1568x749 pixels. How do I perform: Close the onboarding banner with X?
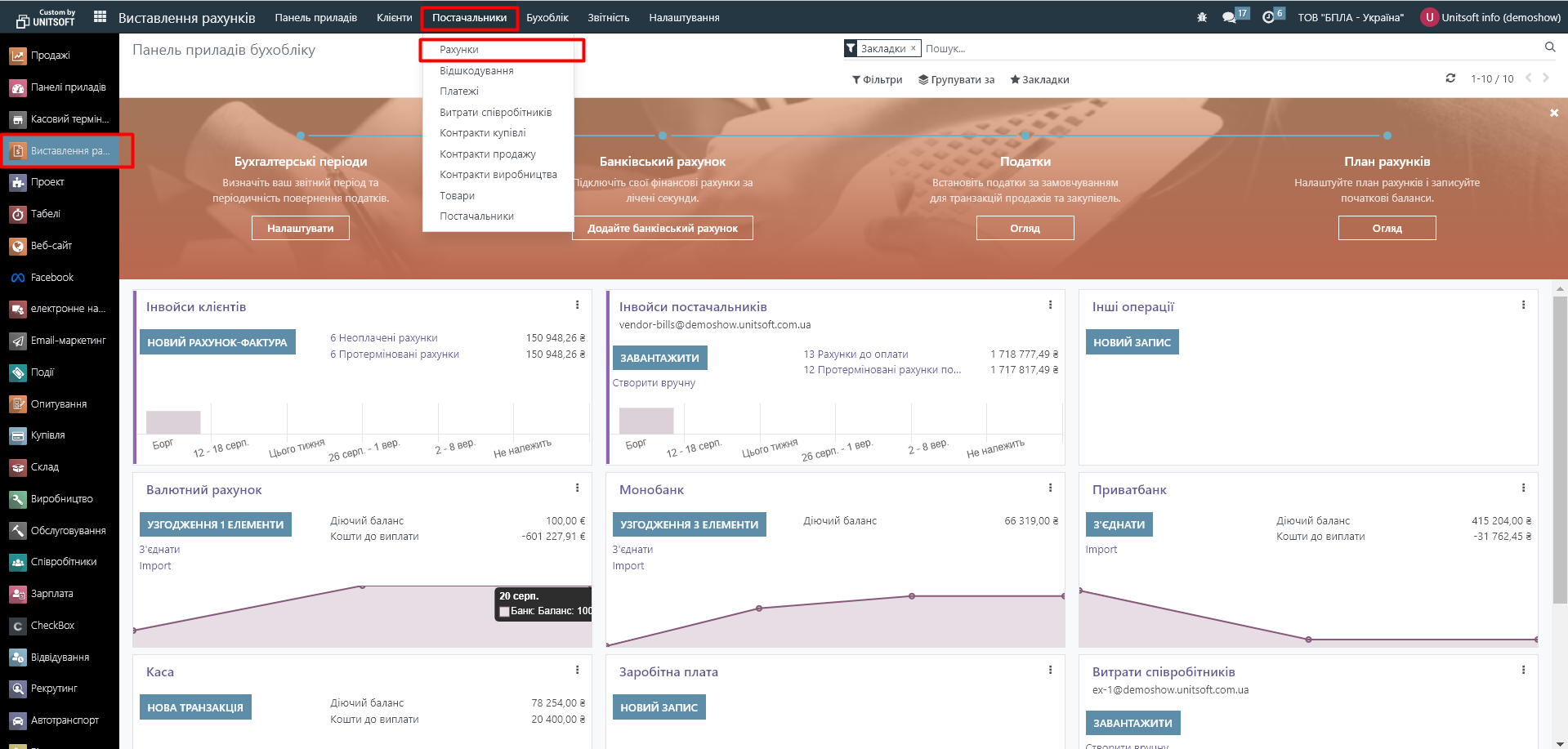[x=1554, y=113]
